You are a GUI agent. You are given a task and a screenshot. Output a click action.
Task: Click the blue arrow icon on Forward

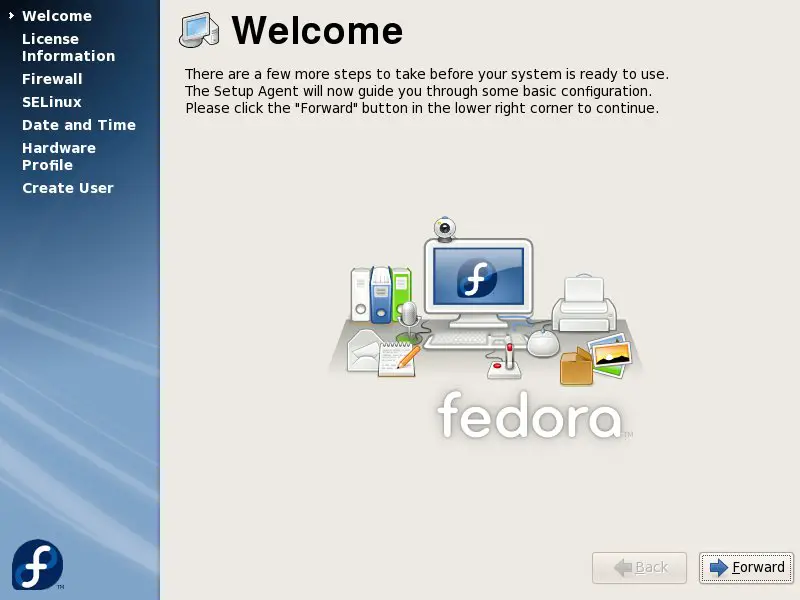719,567
